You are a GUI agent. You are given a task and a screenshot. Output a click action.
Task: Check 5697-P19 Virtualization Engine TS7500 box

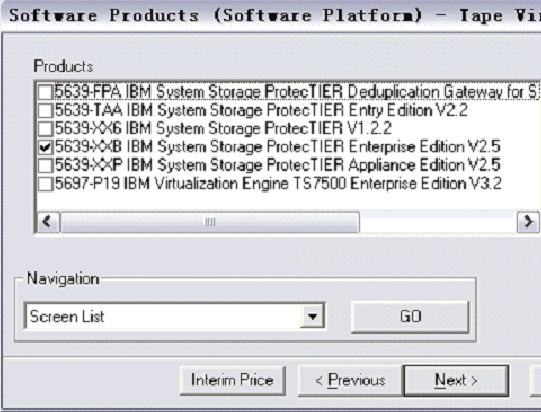(x=45, y=184)
